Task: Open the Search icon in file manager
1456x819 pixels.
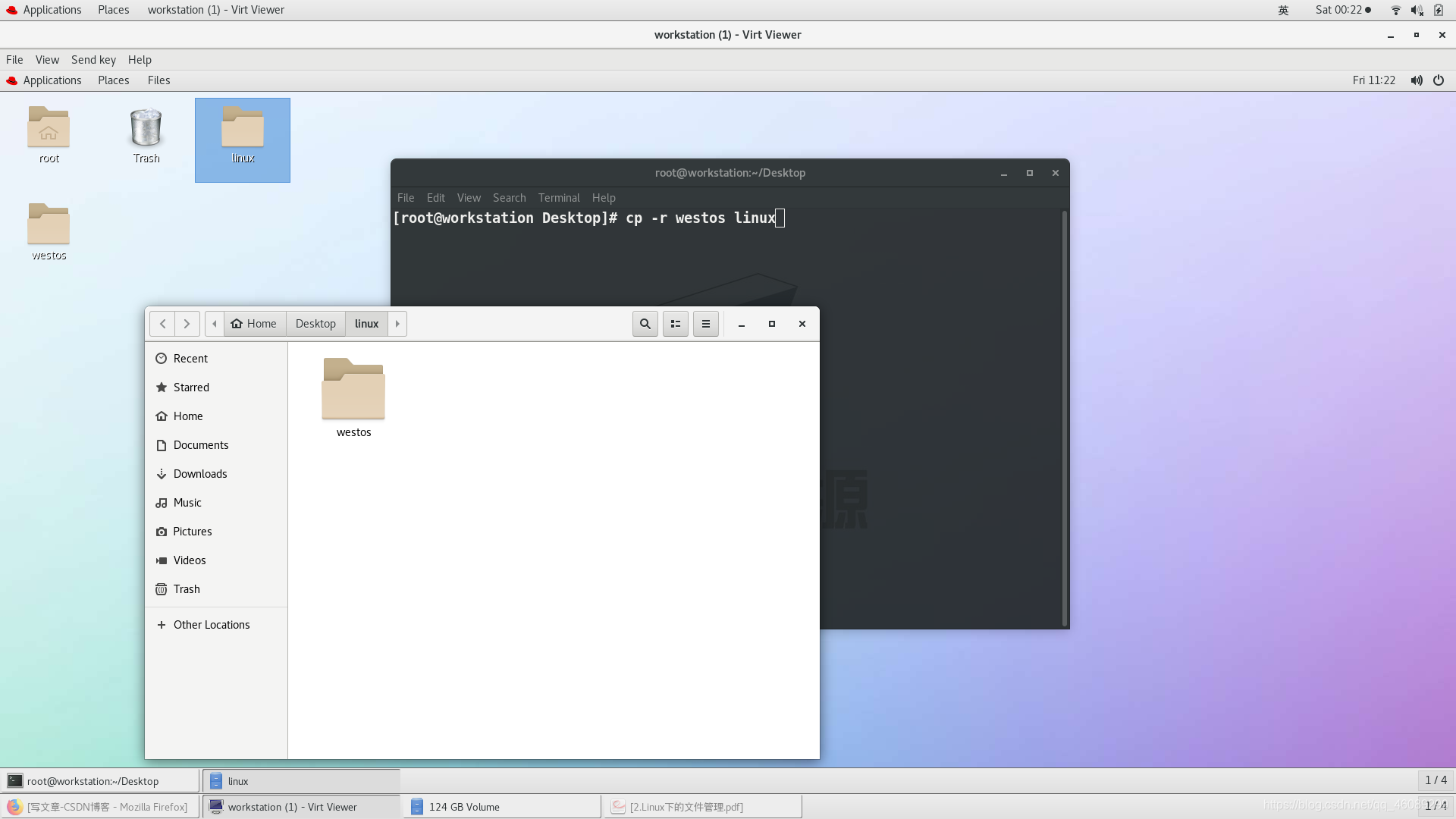Action: pos(644,323)
